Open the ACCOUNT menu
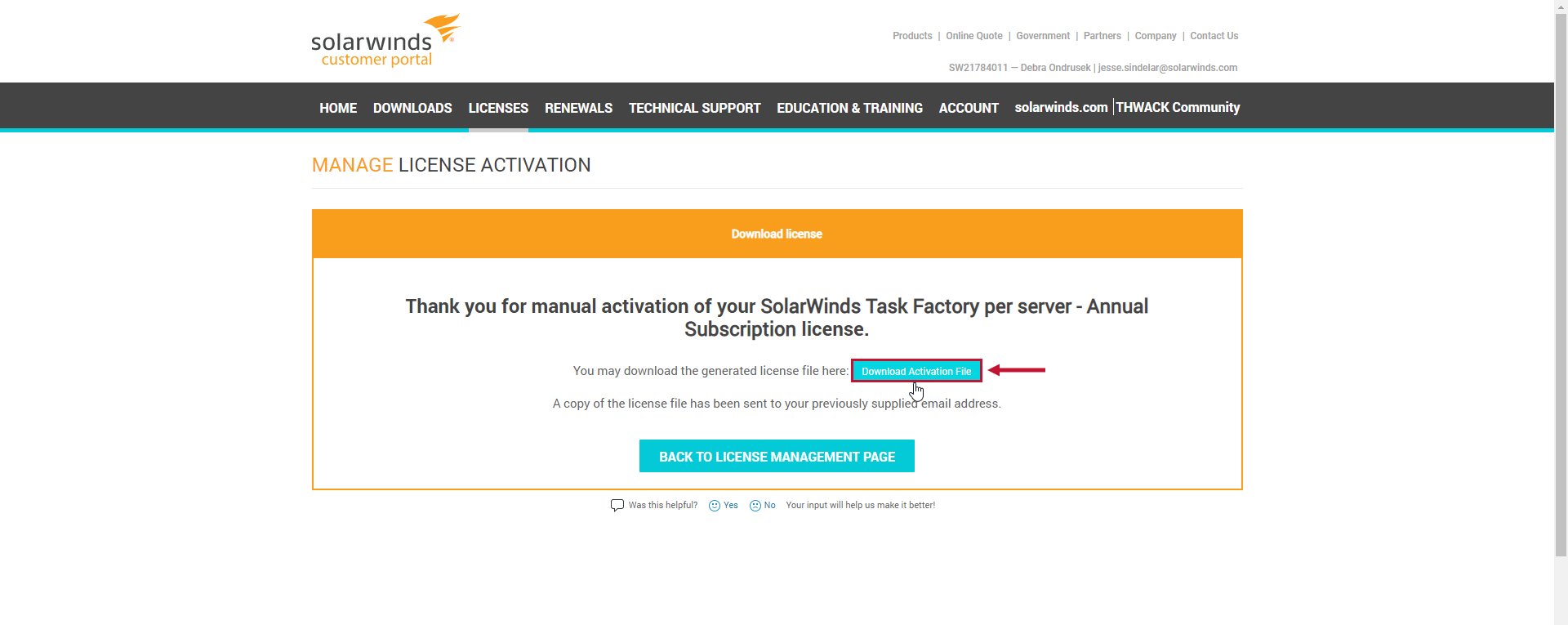This screenshot has height=625, width=1568. [969, 108]
